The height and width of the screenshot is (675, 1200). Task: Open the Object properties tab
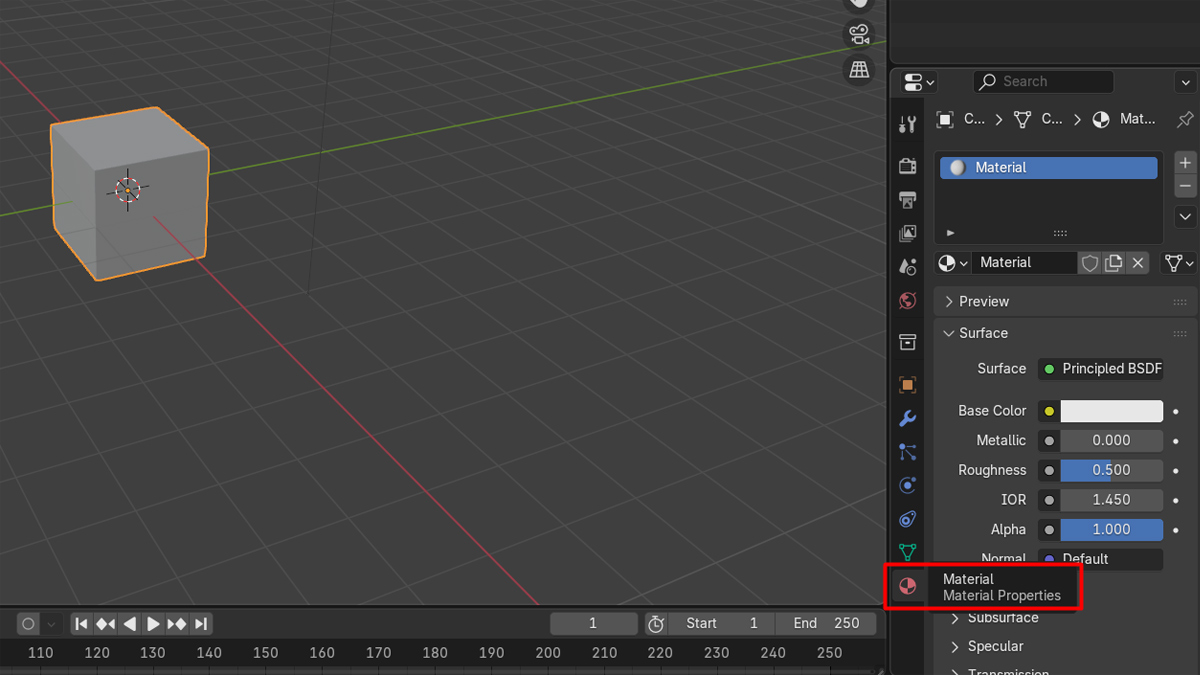(908, 385)
